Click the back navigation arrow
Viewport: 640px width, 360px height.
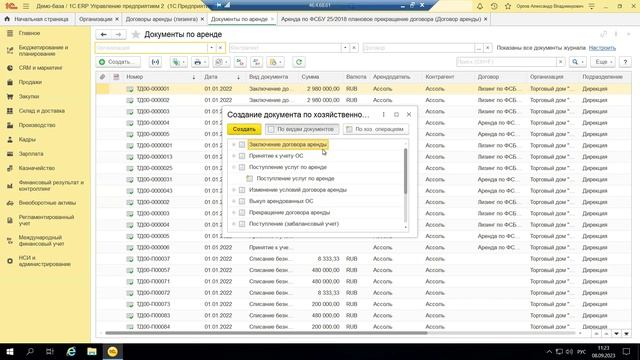click(104, 35)
